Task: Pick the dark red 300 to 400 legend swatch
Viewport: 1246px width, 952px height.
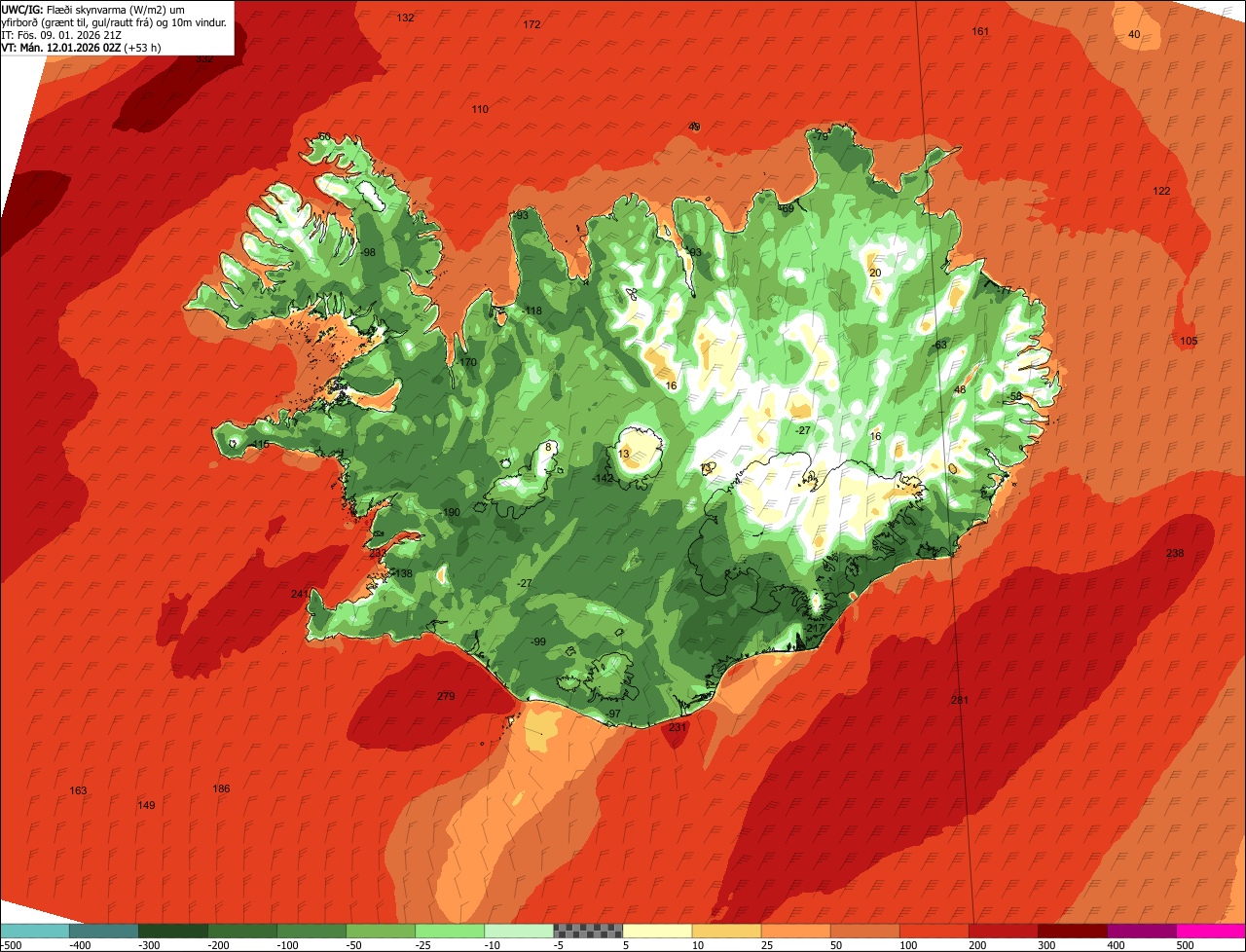Action: coord(1073,931)
